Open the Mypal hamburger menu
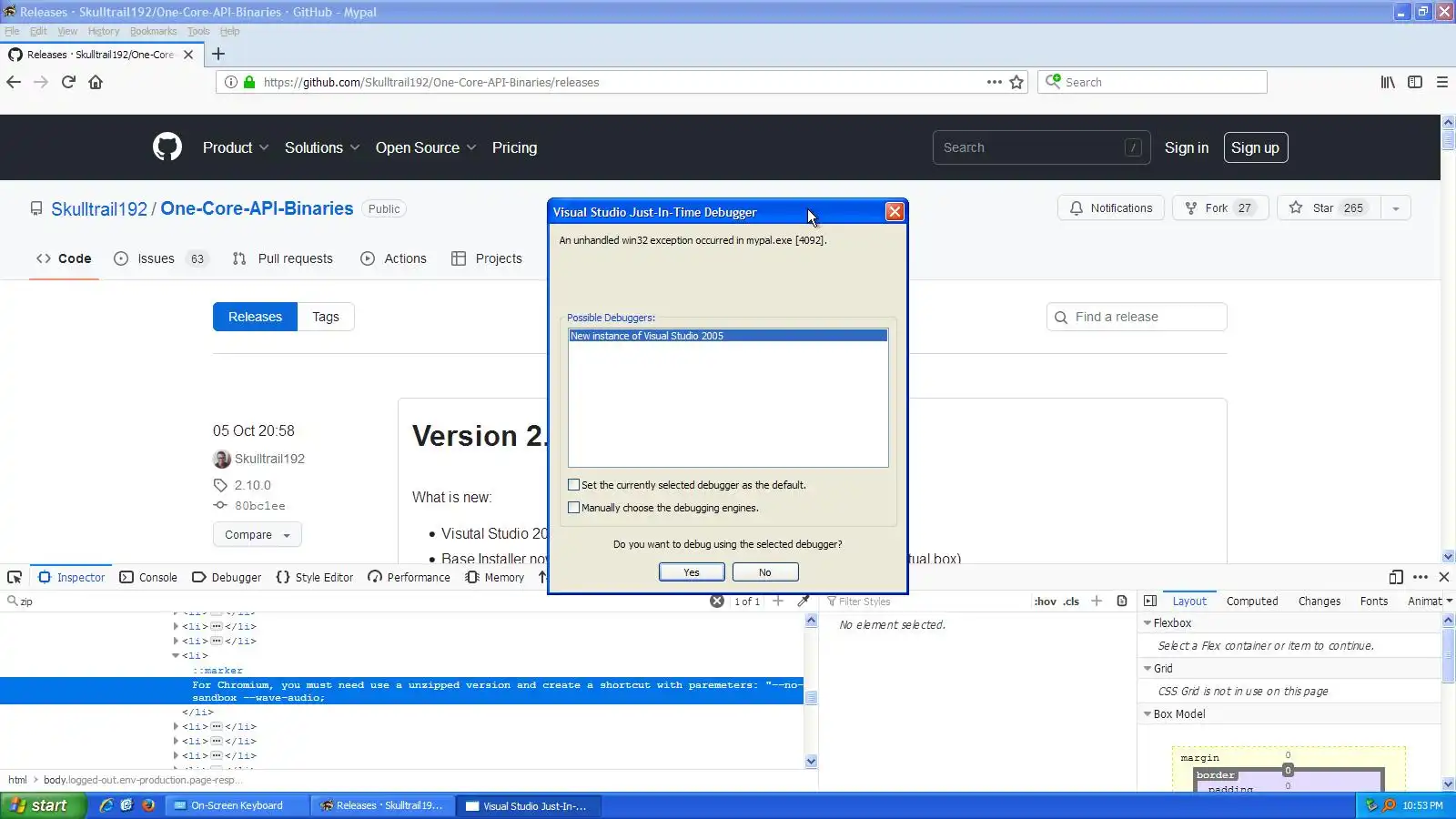 pos(1442,82)
